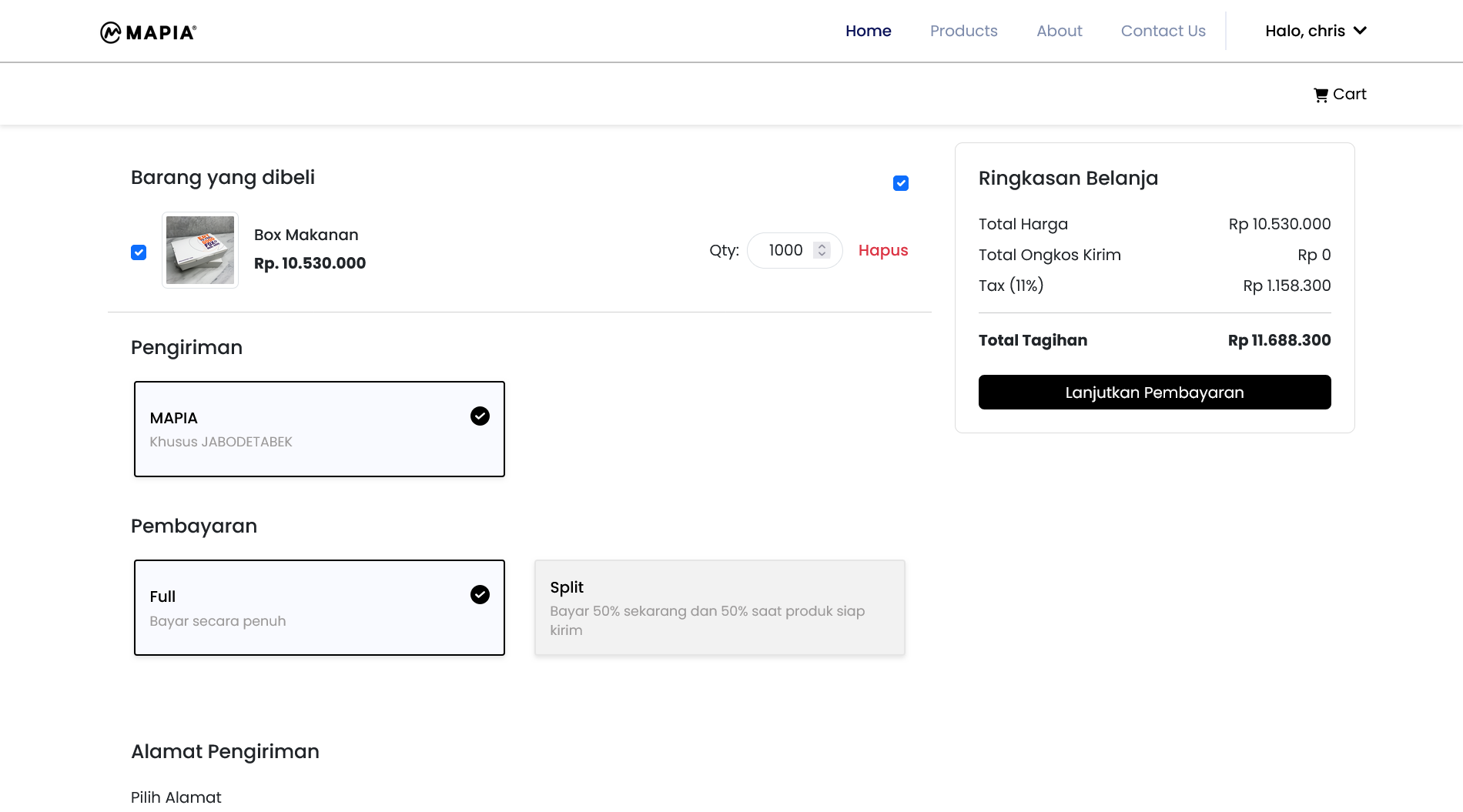
Task: Click into the Qty input field
Action: click(785, 250)
